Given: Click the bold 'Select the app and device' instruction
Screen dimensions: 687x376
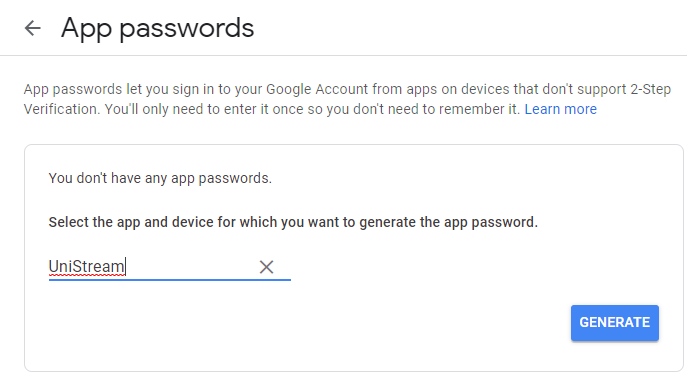Looking at the screenshot, I should (x=293, y=222).
